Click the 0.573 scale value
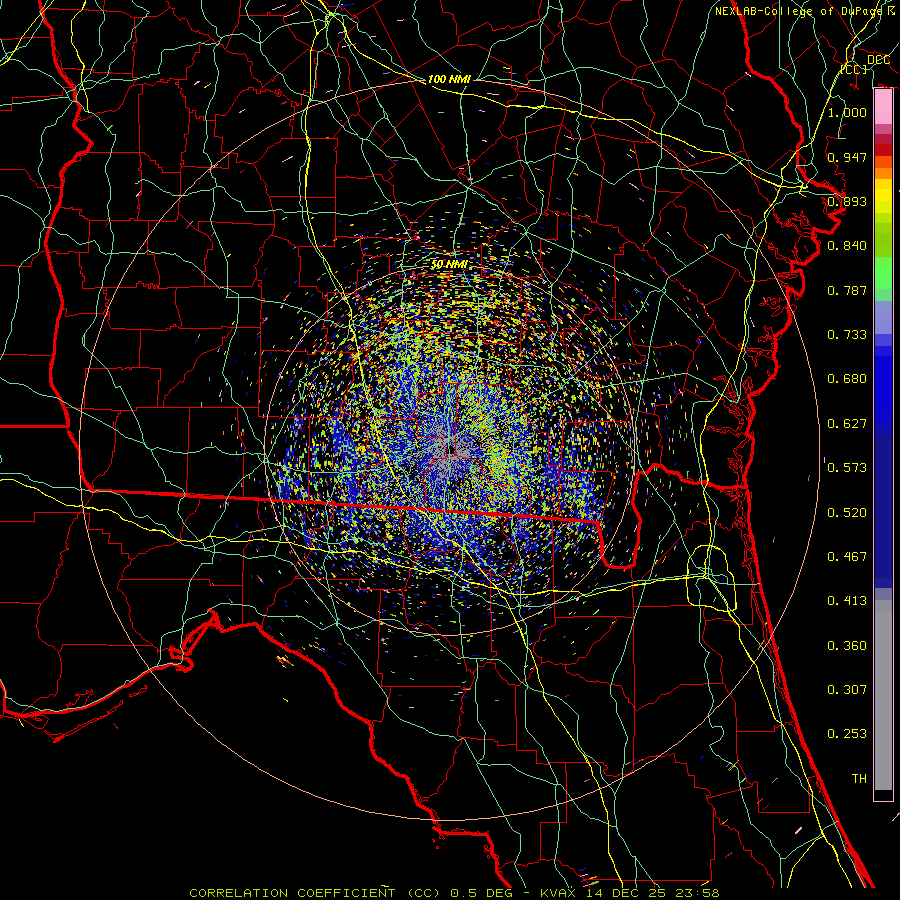900x900 pixels. coord(847,468)
